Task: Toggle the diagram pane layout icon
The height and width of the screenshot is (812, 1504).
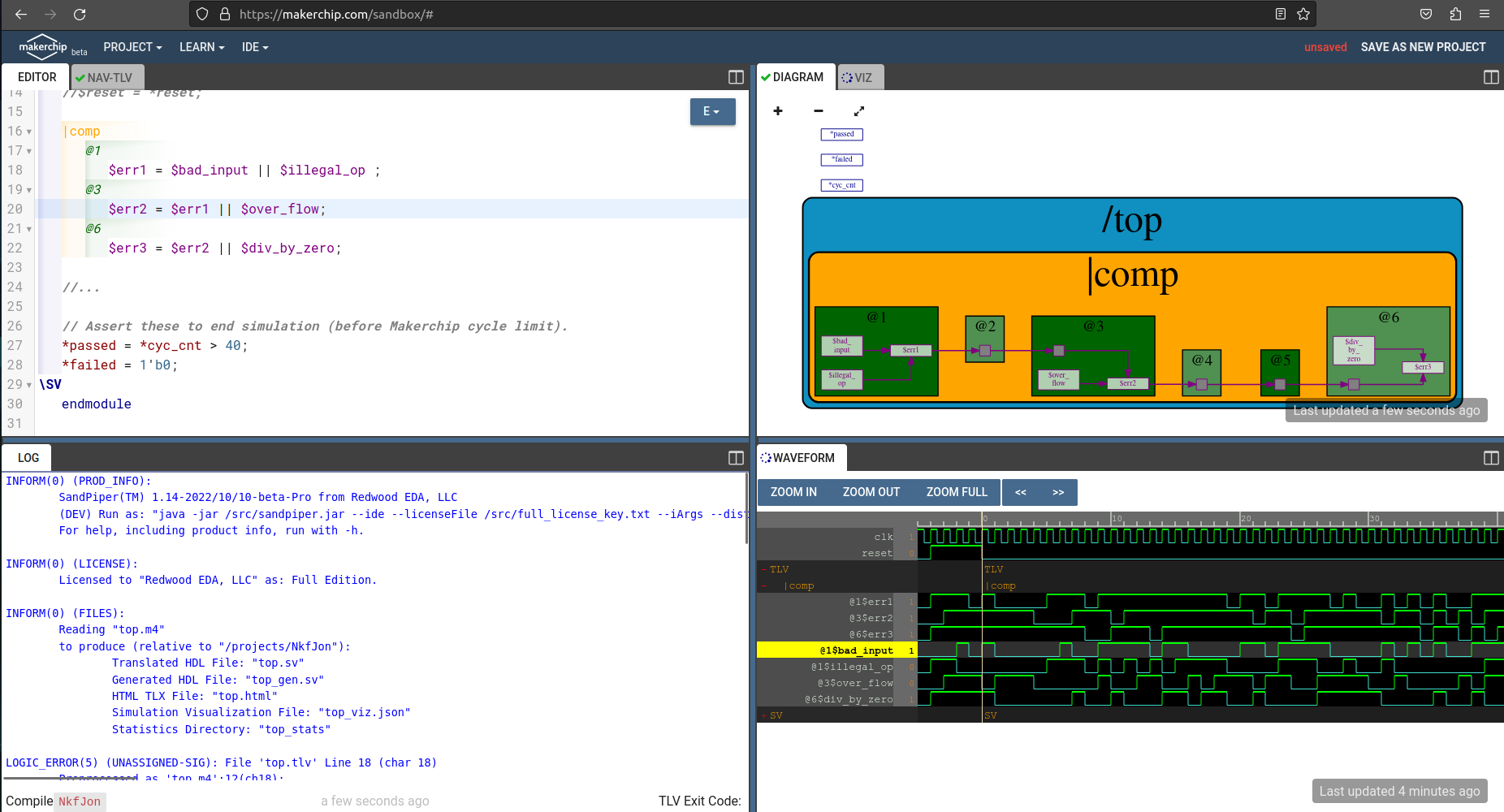Action: pos(1491,77)
